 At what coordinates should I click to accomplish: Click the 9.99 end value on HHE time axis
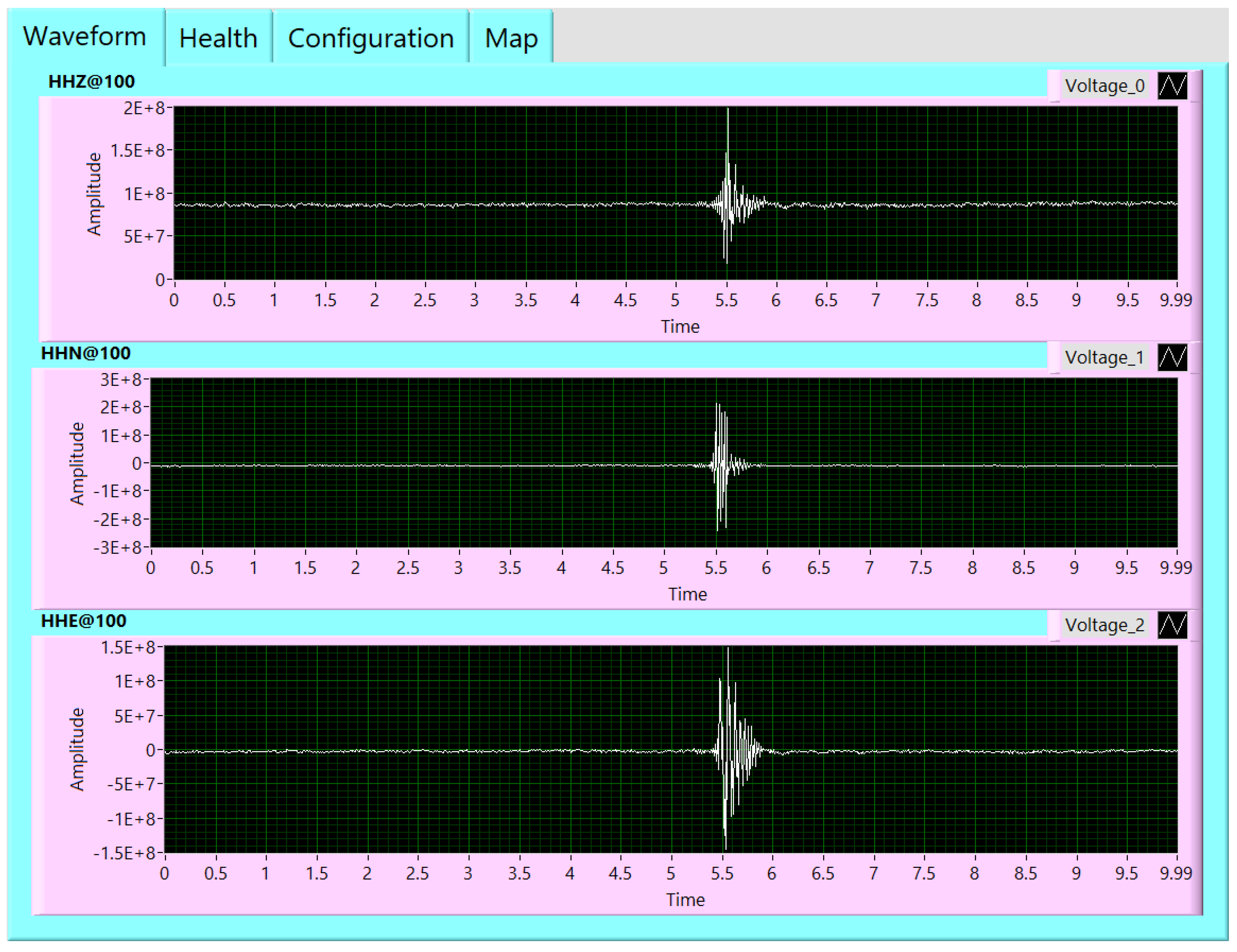[1175, 873]
